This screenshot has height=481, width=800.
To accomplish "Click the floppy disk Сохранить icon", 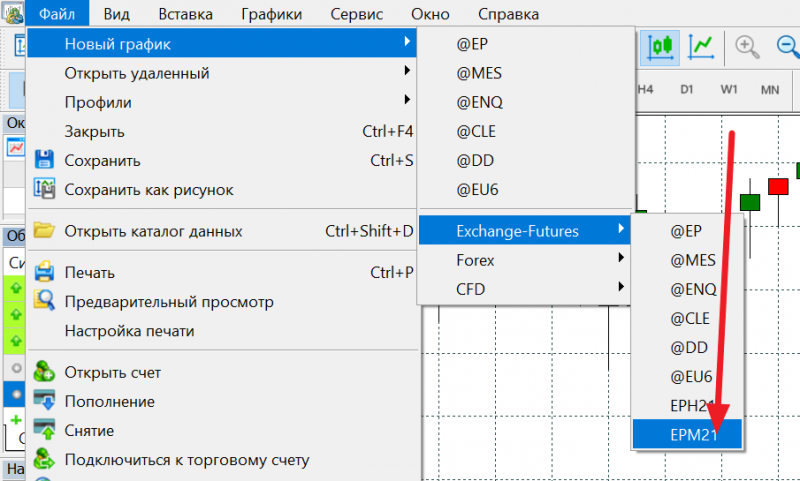I will click(43, 160).
